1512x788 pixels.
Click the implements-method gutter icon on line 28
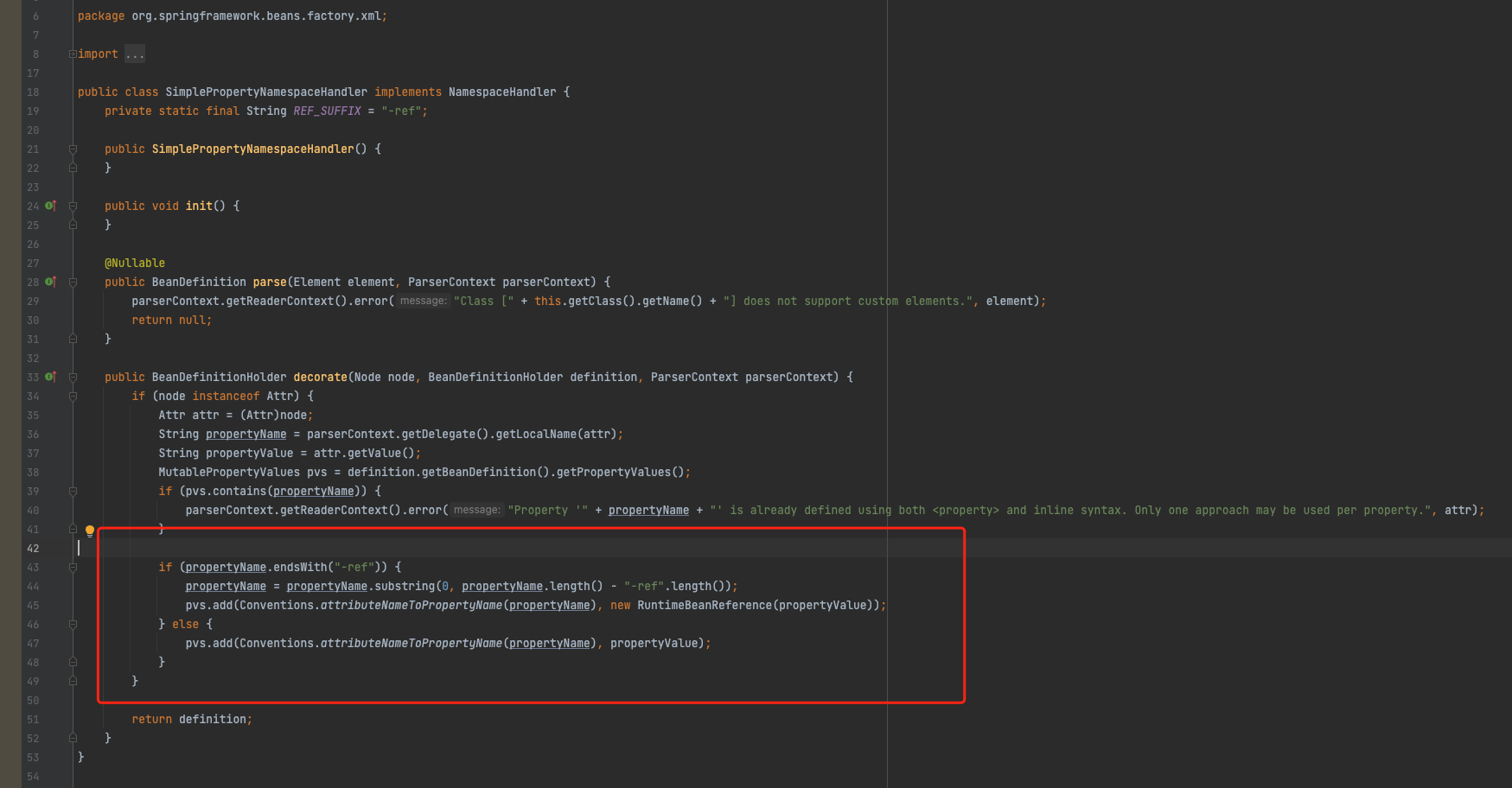(50, 282)
